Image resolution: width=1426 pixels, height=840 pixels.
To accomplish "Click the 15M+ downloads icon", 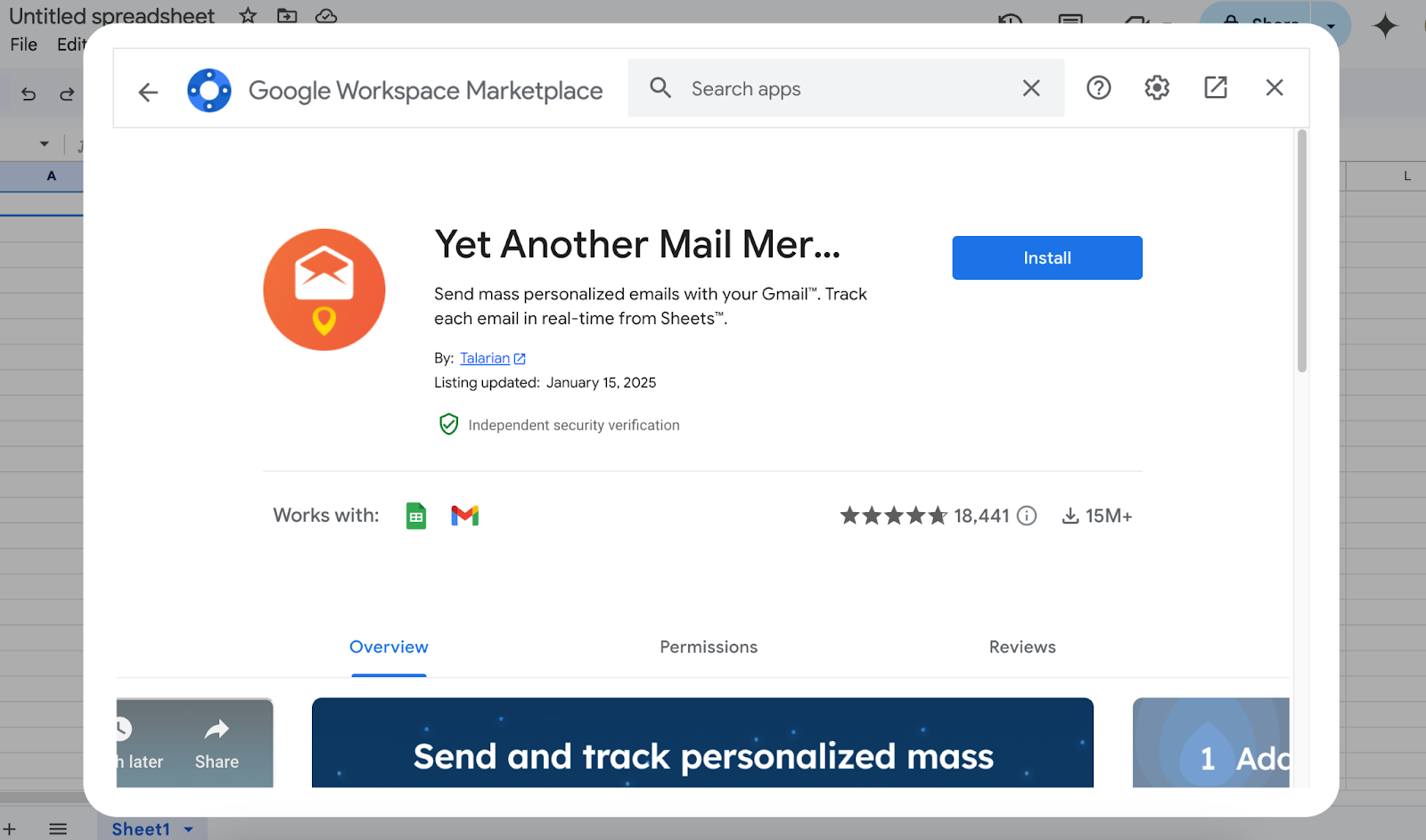I will tap(1070, 516).
